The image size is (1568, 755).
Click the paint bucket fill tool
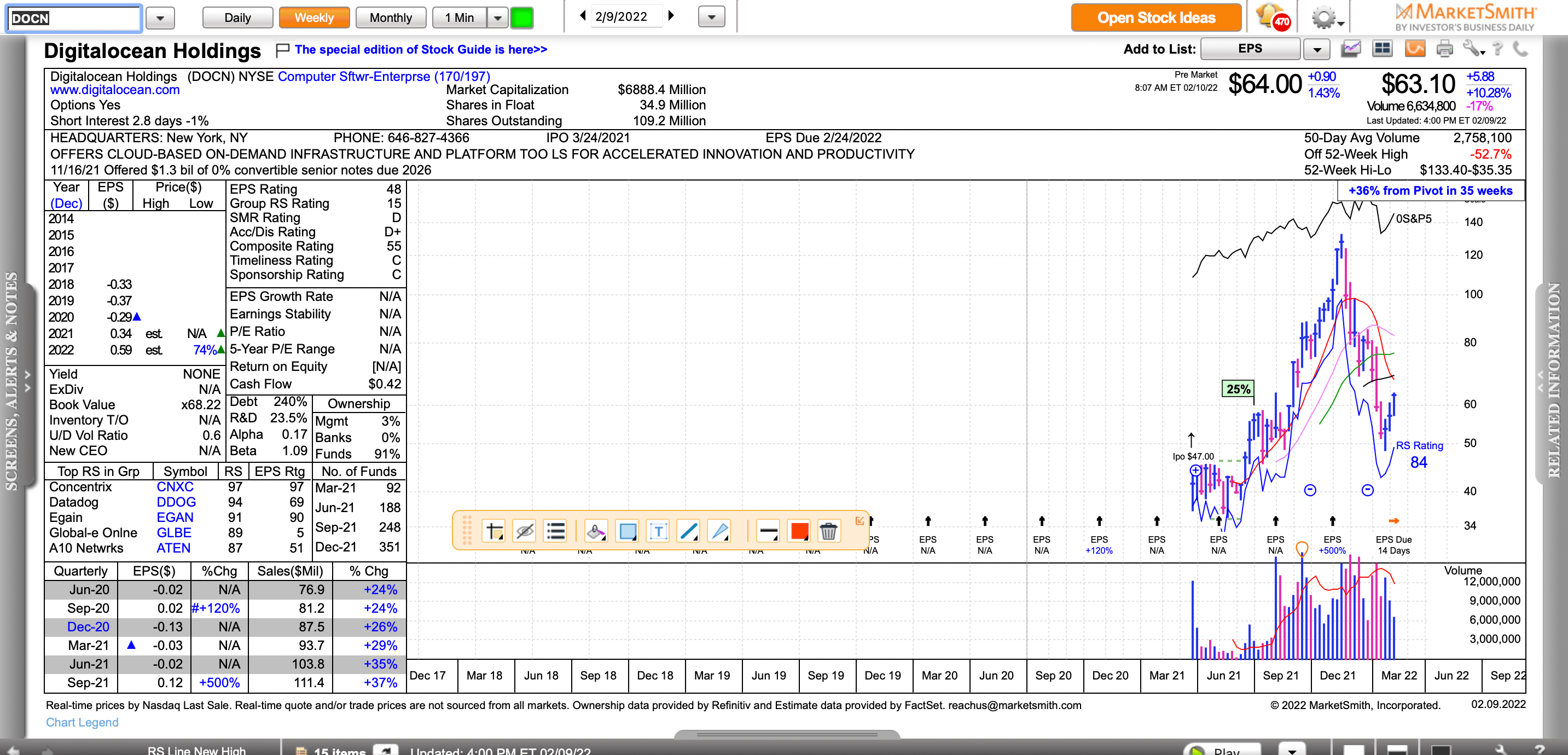pos(595,532)
